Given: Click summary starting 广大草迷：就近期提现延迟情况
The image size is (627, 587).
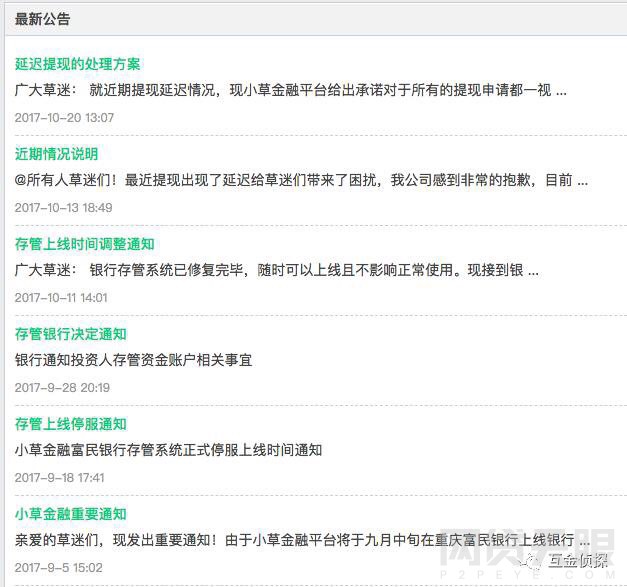Looking at the screenshot, I should (x=291, y=90).
